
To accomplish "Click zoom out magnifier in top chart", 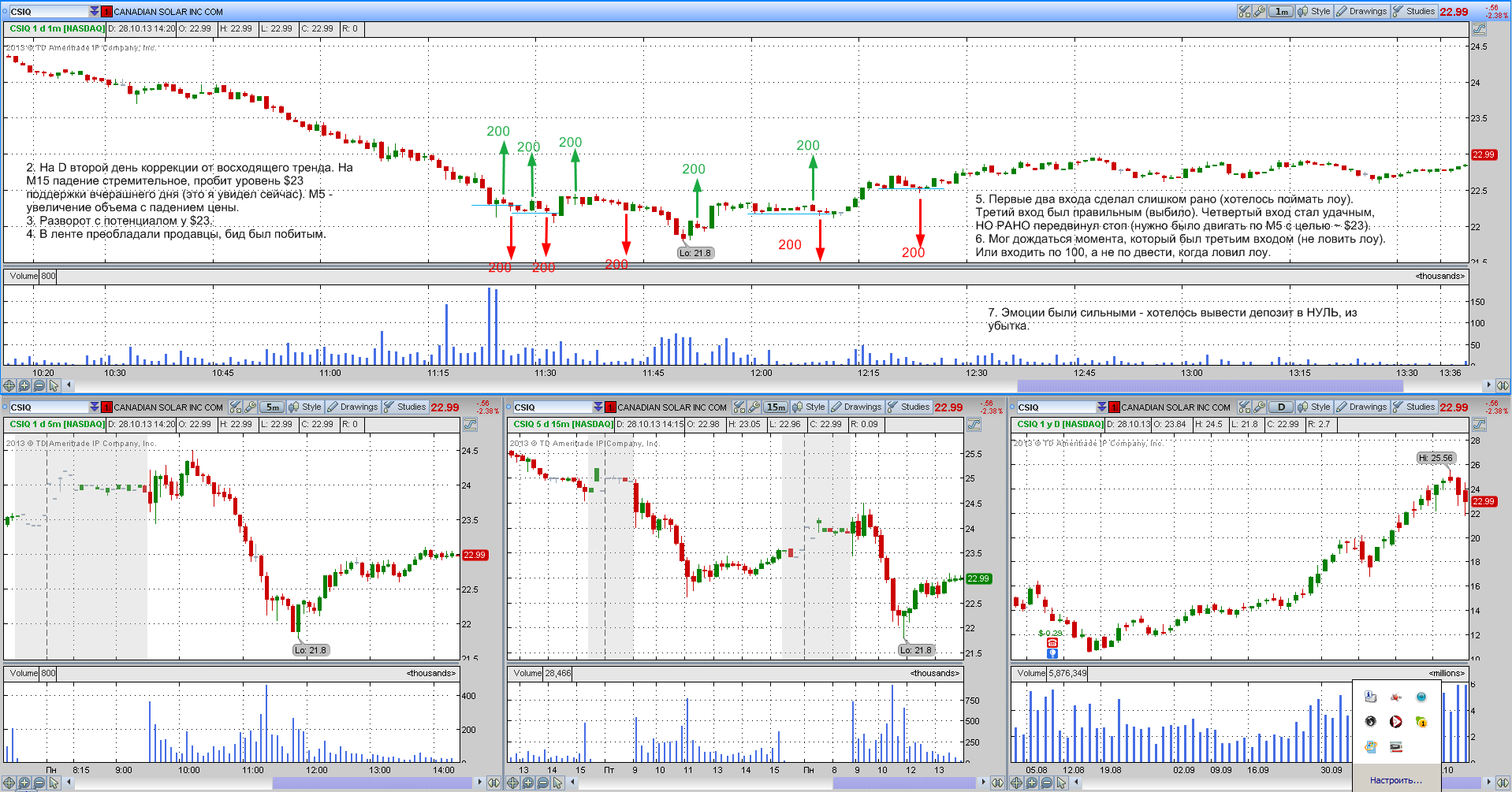I will pos(39,385).
